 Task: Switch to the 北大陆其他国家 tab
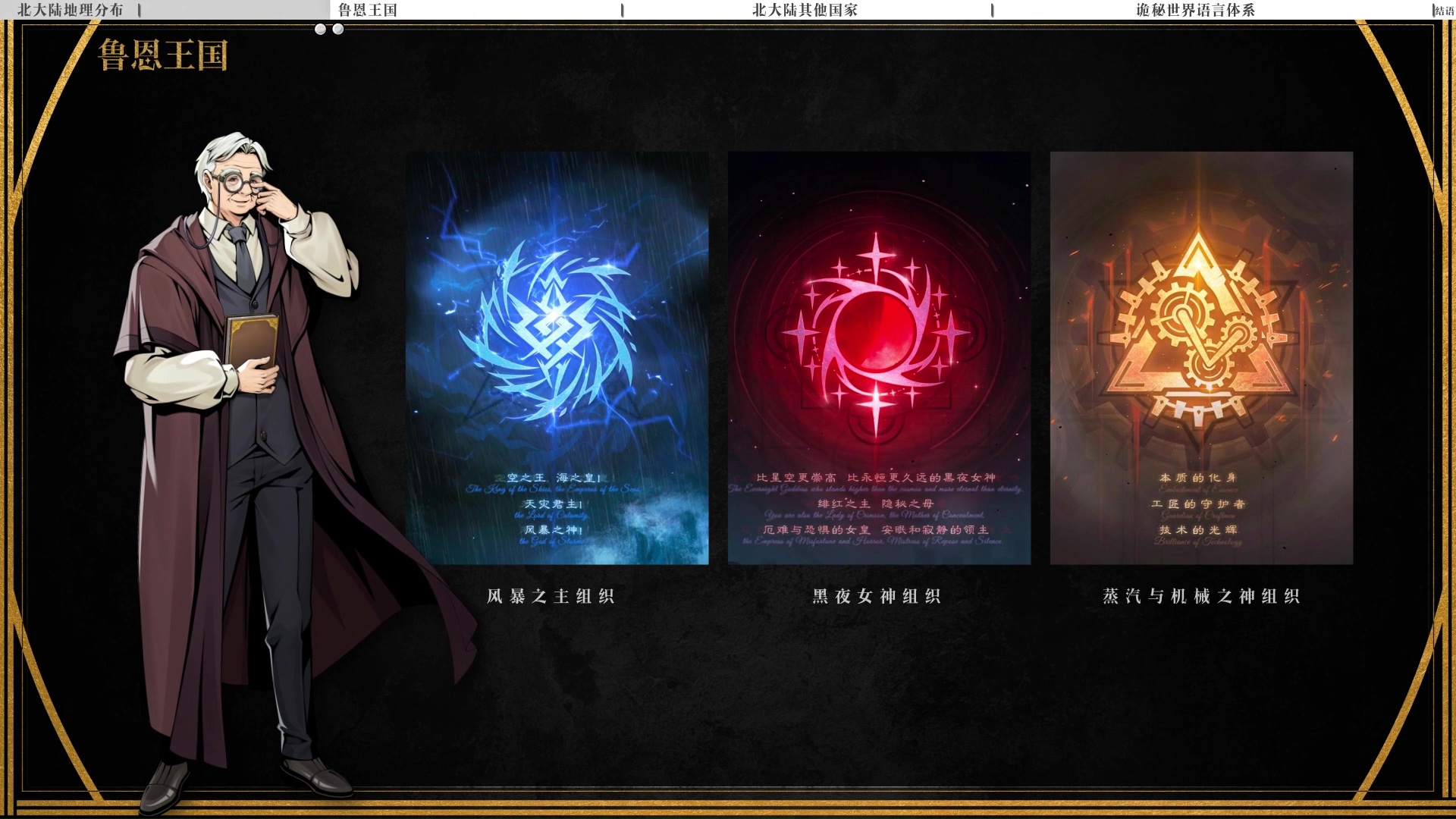pyautogui.click(x=805, y=10)
